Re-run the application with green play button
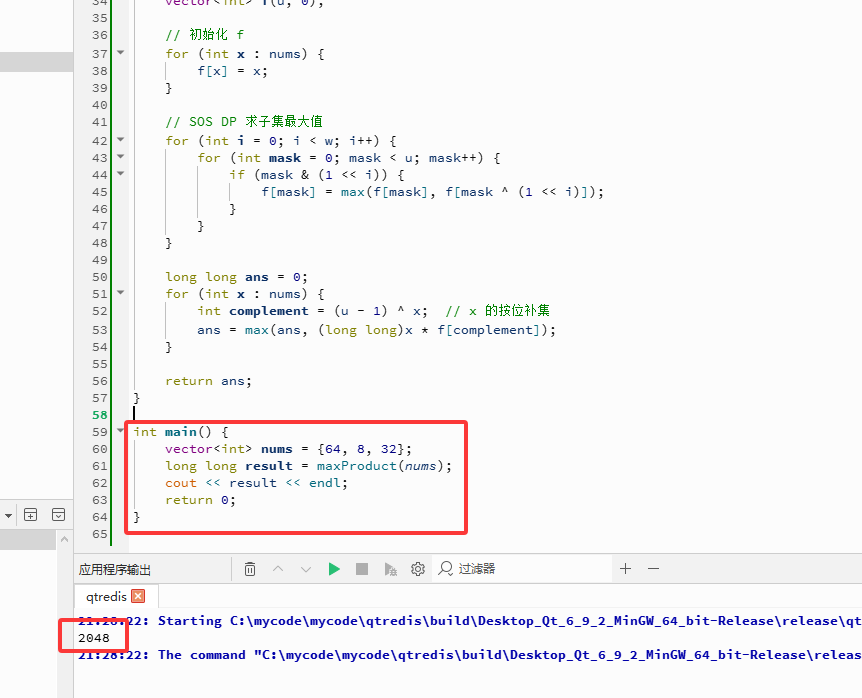This screenshot has height=698, width=862. pos(334,569)
